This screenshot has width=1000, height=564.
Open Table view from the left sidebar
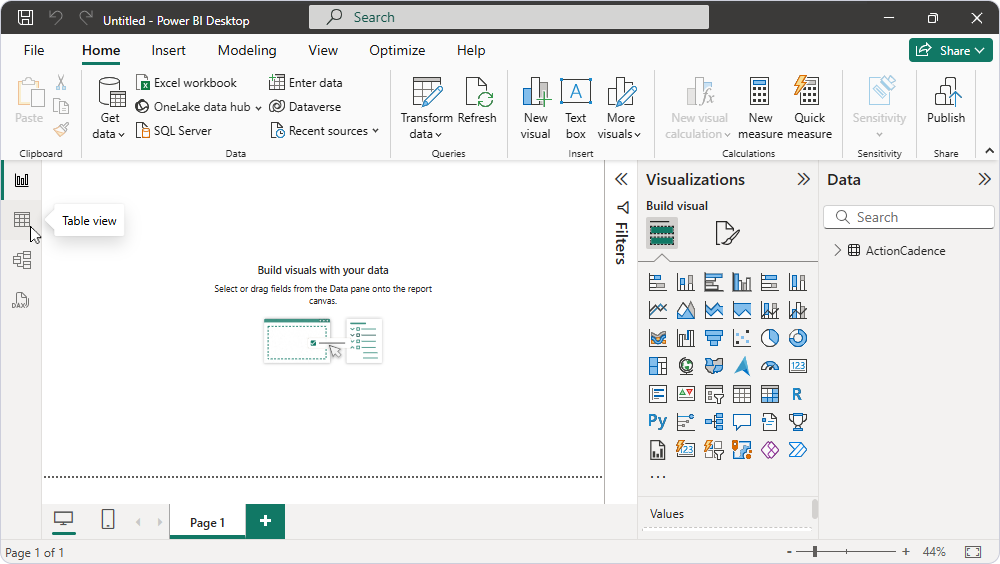(22, 220)
